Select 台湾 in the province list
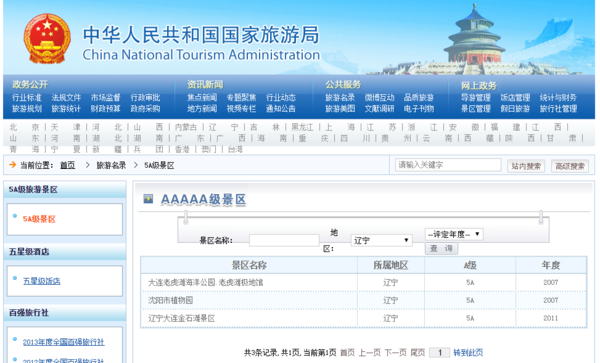This screenshot has height=363, width=600. [235, 149]
